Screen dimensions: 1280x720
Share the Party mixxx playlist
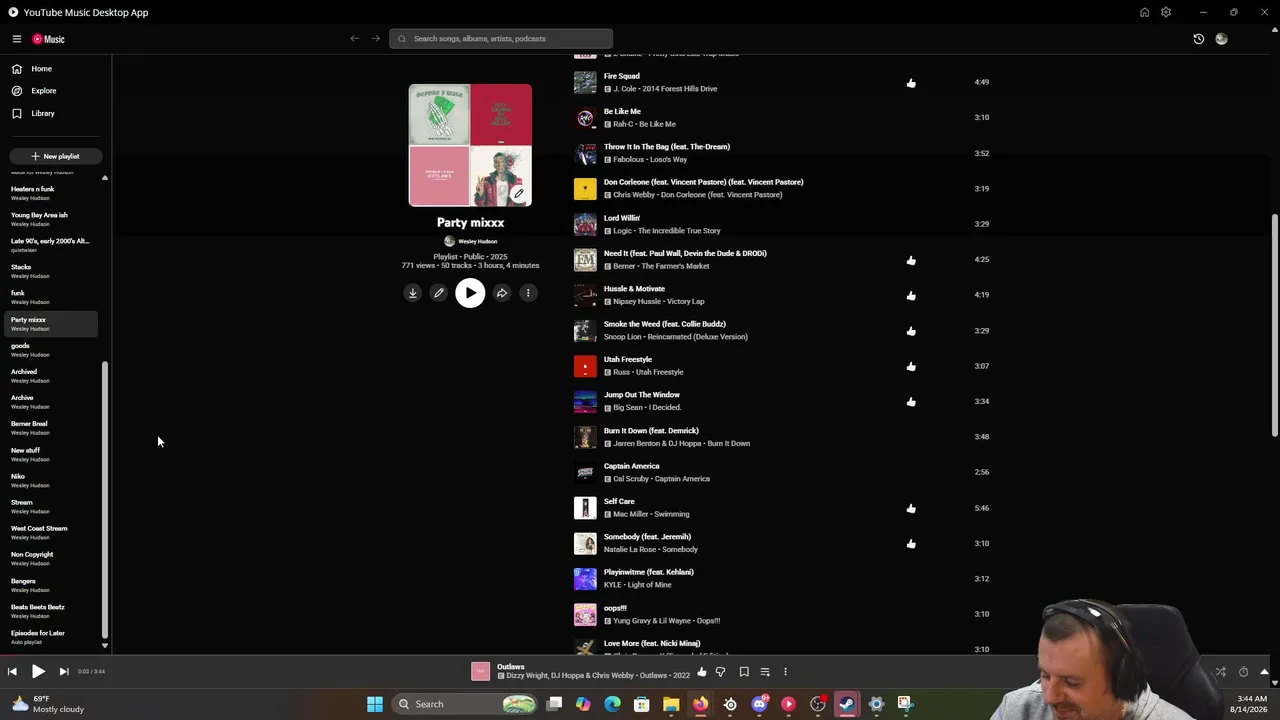[x=502, y=293]
